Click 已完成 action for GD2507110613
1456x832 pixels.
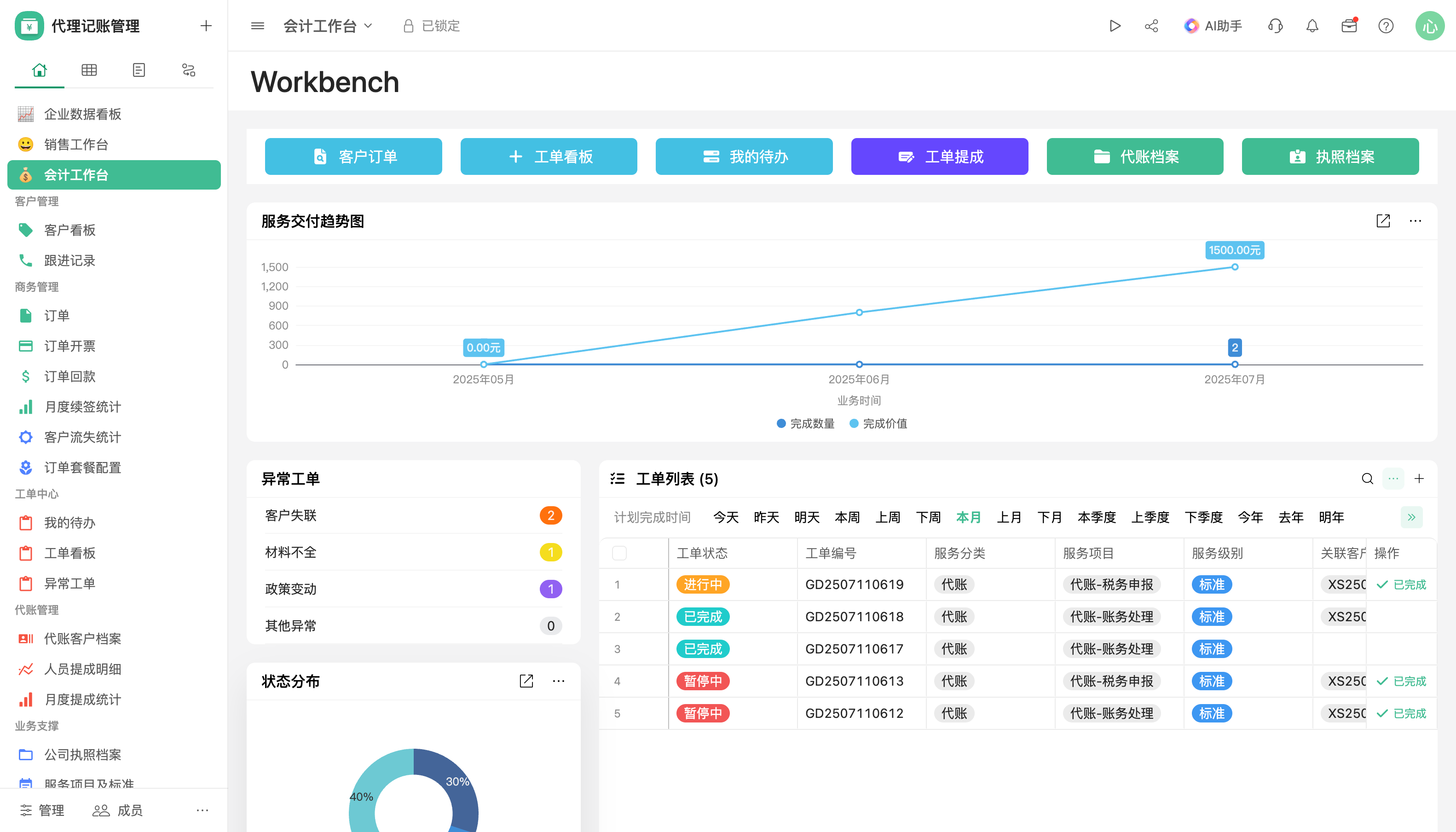tap(1402, 681)
